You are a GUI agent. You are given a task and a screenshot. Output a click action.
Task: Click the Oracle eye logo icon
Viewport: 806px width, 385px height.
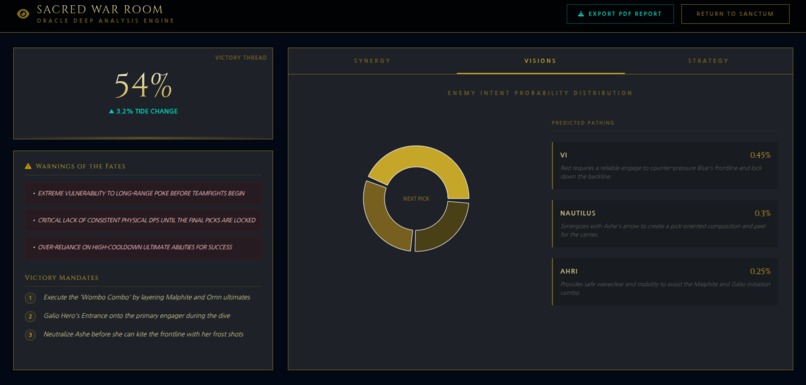(x=23, y=14)
